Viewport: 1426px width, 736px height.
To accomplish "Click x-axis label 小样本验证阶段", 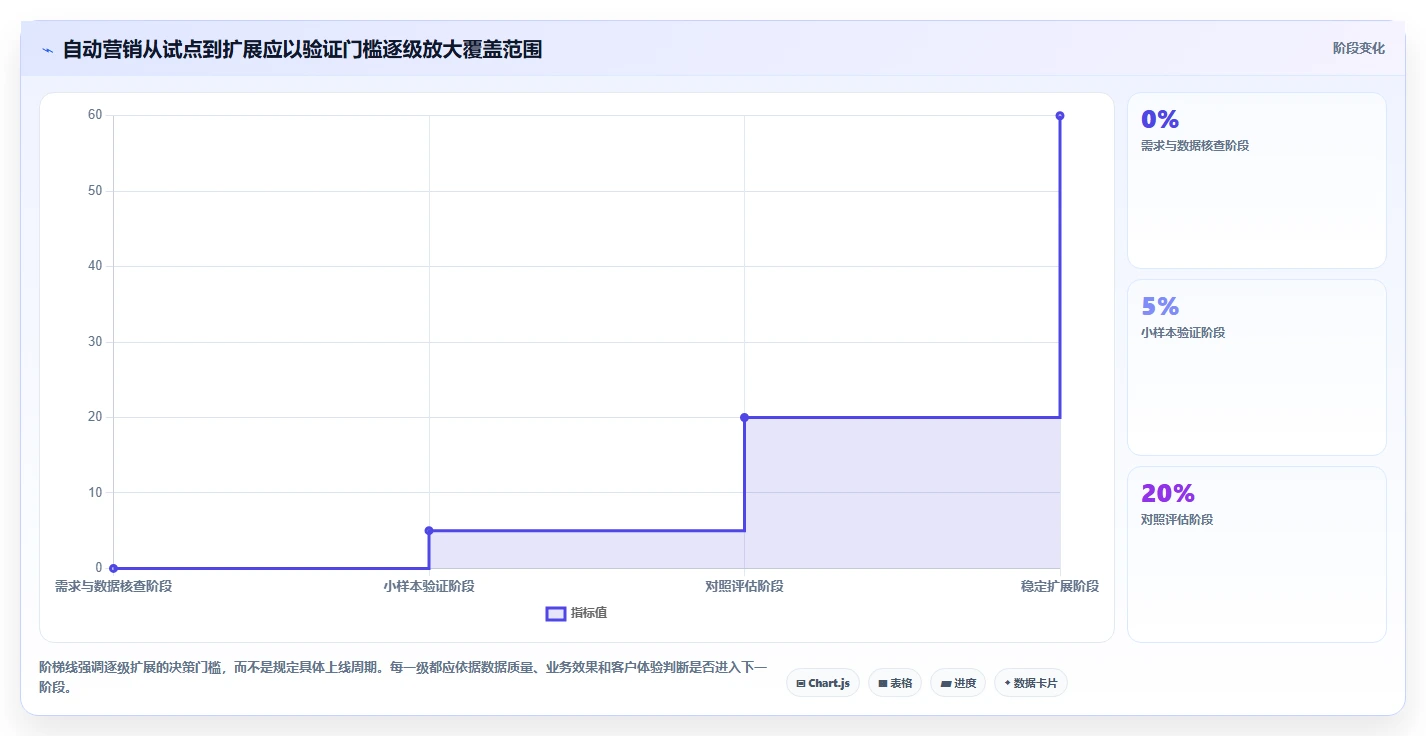I will click(x=429, y=586).
